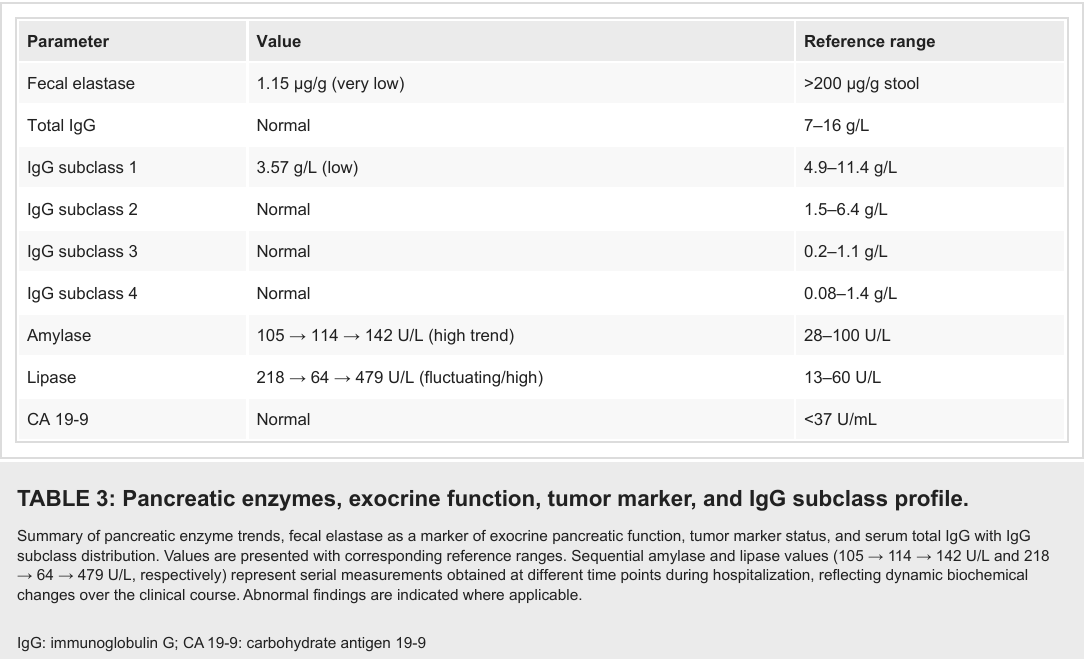Click the IgG abbreviation footnote text
Screen dimensions: 1086x659
(222, 643)
